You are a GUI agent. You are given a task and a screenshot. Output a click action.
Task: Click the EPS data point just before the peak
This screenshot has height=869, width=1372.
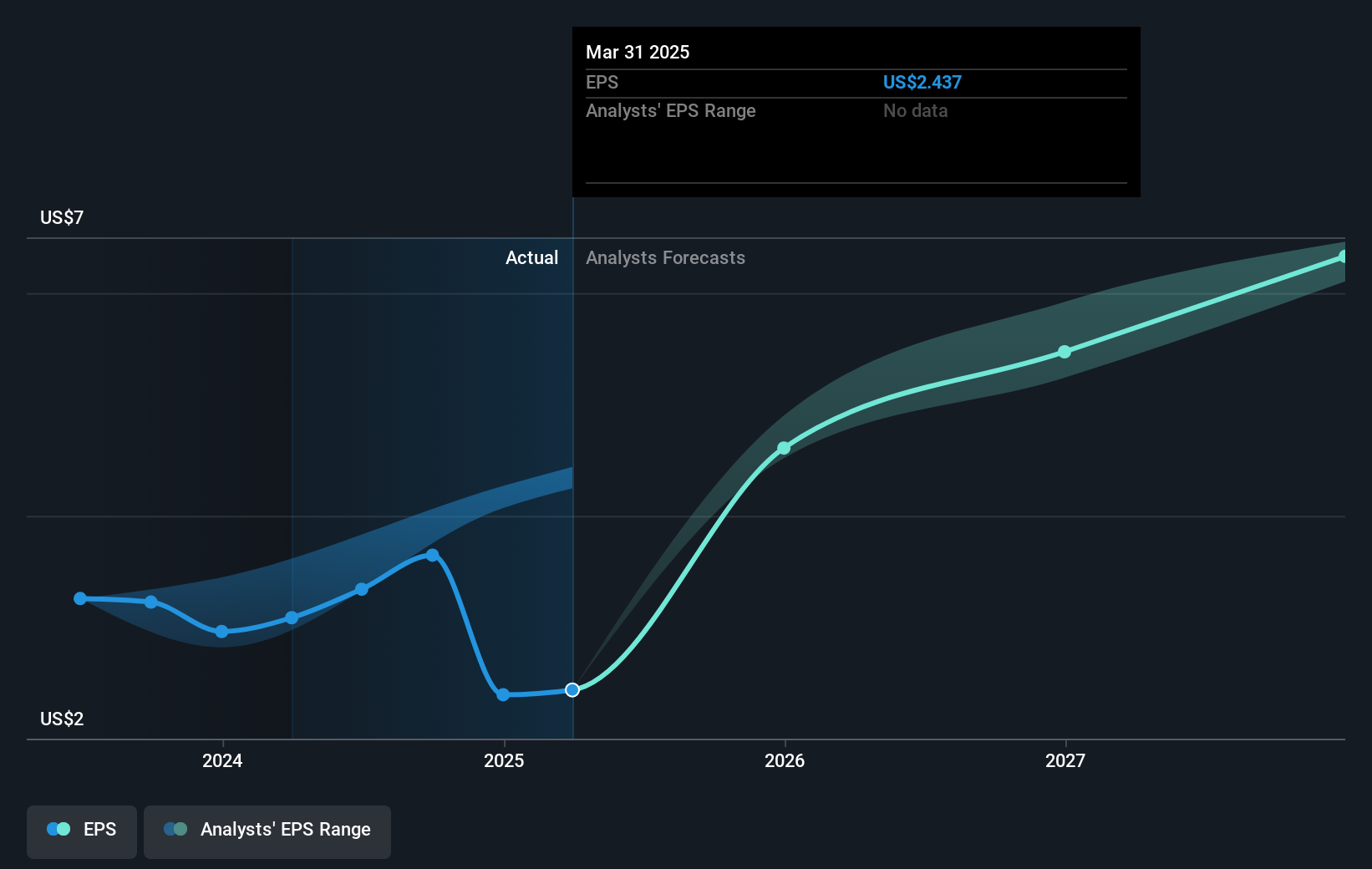pyautogui.click(x=362, y=589)
